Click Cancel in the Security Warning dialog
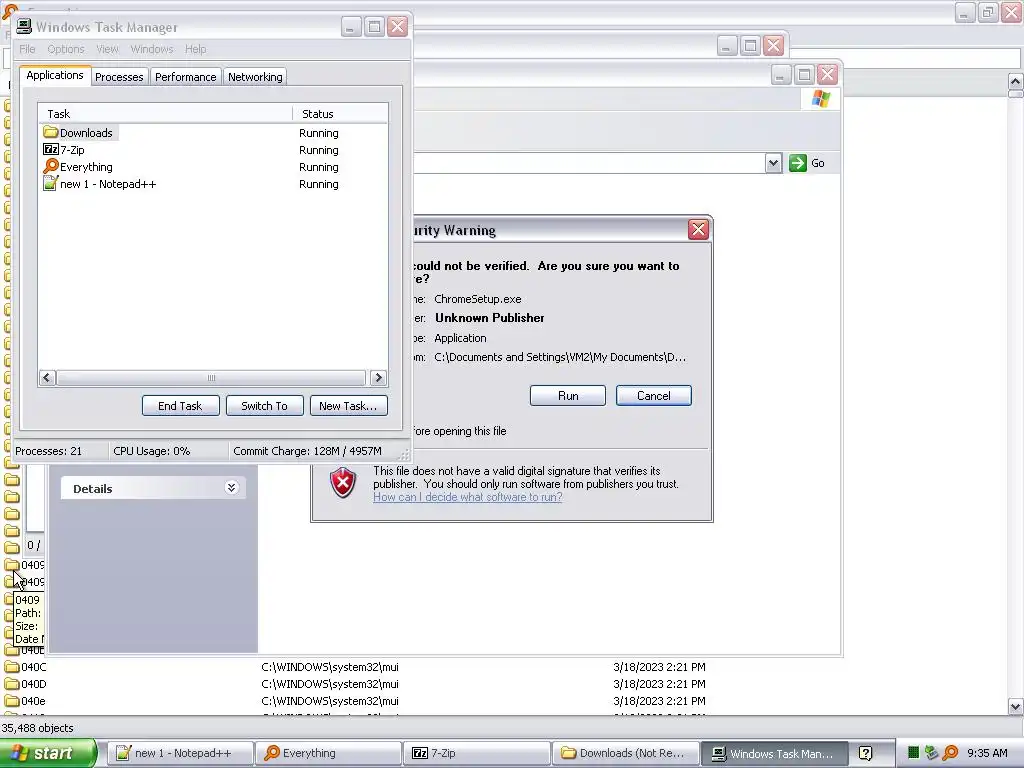This screenshot has height=768, width=1024. coord(654,396)
